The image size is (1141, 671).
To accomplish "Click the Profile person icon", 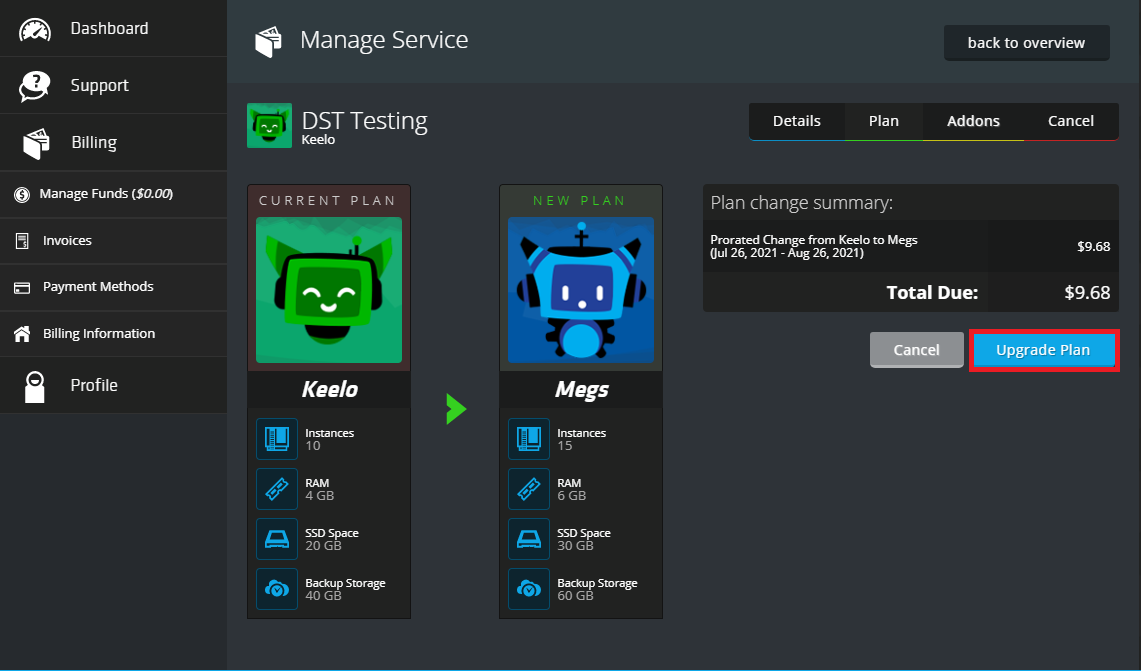I will coord(35,386).
